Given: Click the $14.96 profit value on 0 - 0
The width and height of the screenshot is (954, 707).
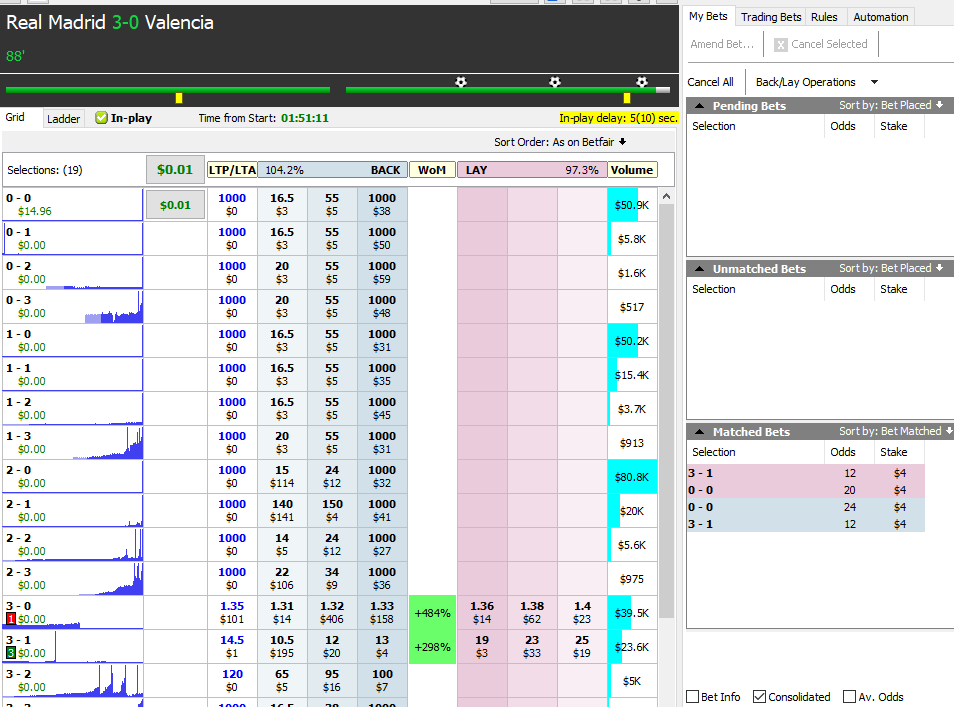Looking at the screenshot, I should click(35, 211).
